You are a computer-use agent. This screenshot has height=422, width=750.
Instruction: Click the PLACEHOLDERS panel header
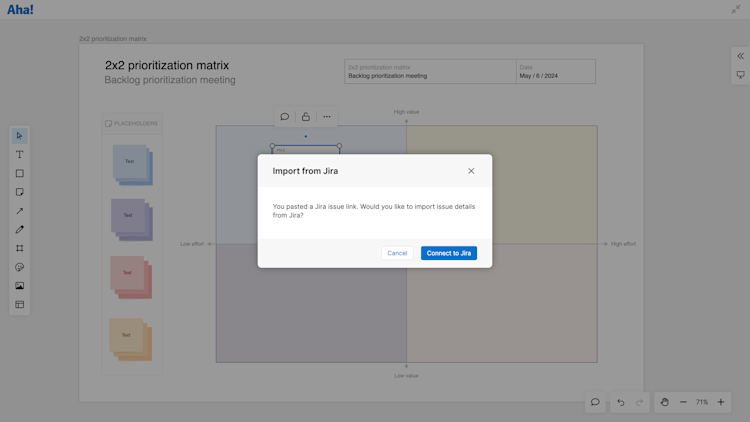[x=132, y=123]
